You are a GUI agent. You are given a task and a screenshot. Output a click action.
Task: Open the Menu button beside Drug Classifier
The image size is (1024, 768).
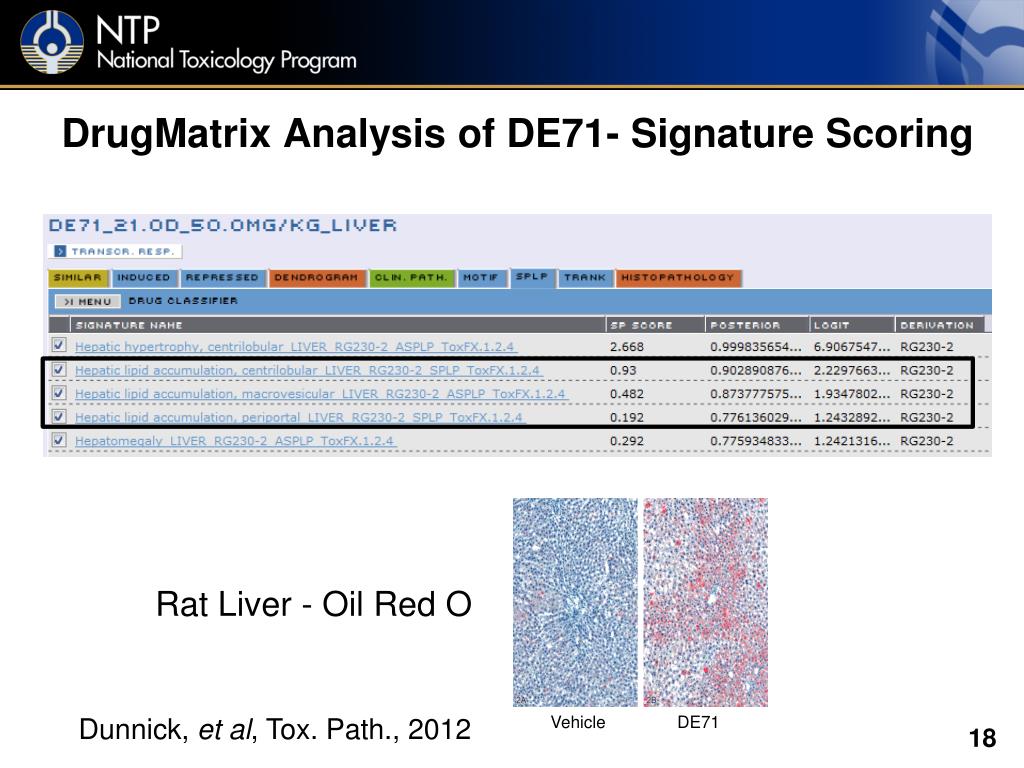point(88,301)
